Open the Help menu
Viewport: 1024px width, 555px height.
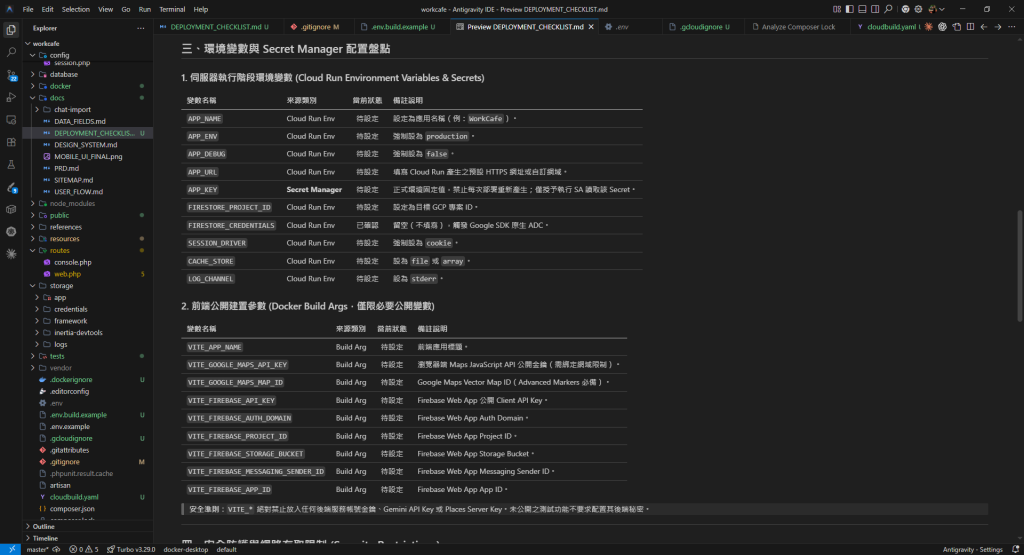[200, 9]
